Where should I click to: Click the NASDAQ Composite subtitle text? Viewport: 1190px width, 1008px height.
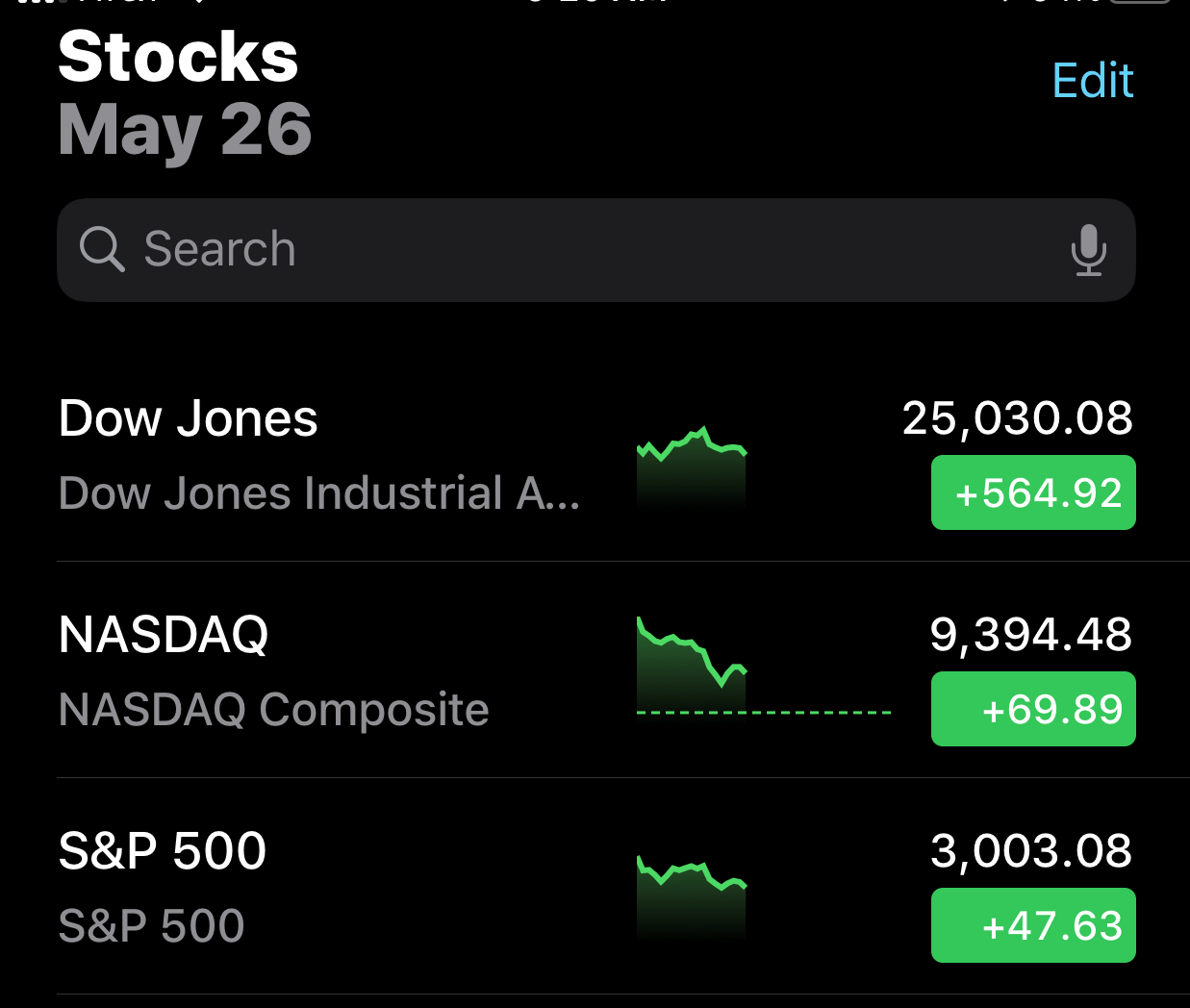(x=273, y=710)
